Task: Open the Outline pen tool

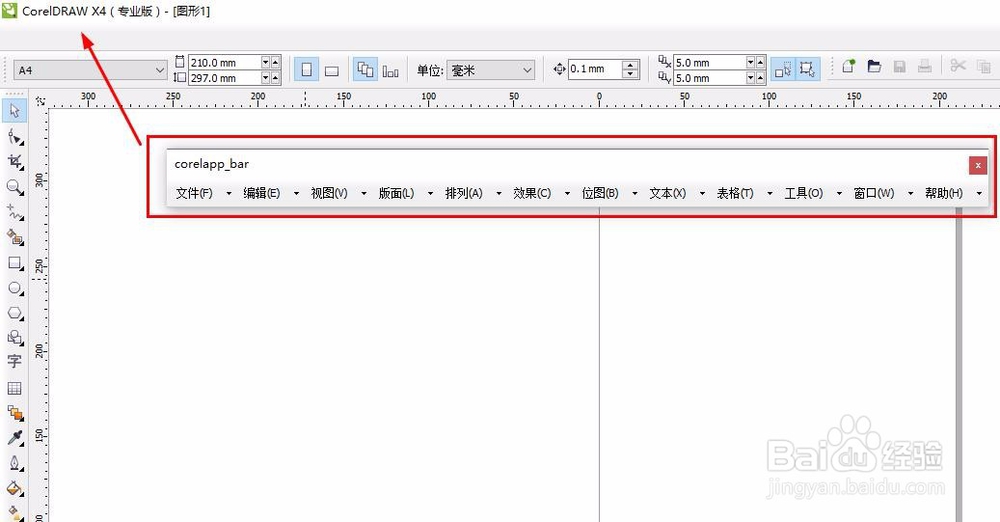Action: pyautogui.click(x=14, y=463)
